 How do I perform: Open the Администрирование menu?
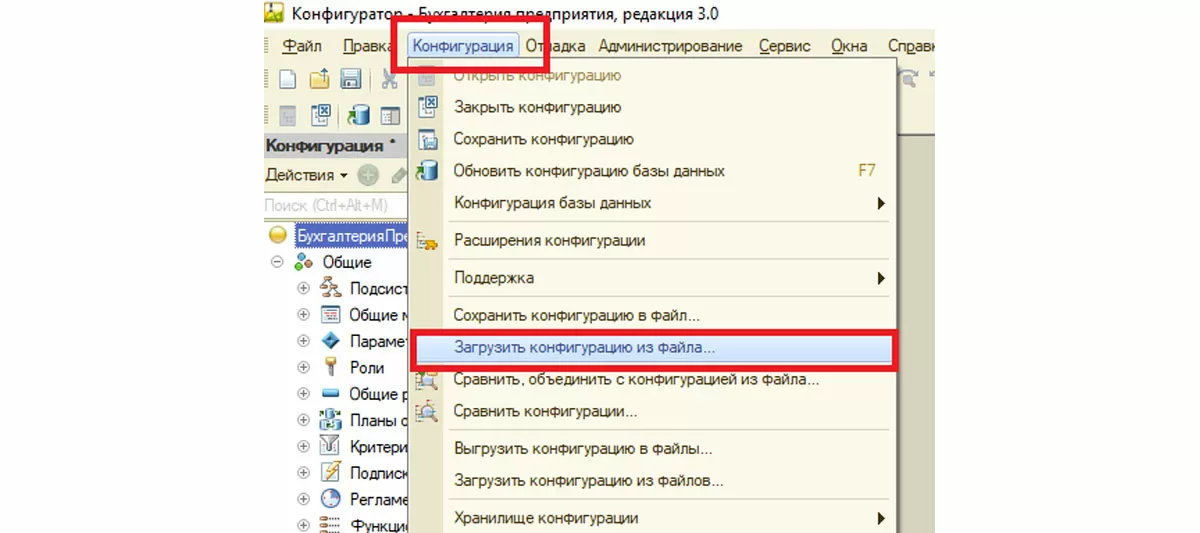[670, 46]
